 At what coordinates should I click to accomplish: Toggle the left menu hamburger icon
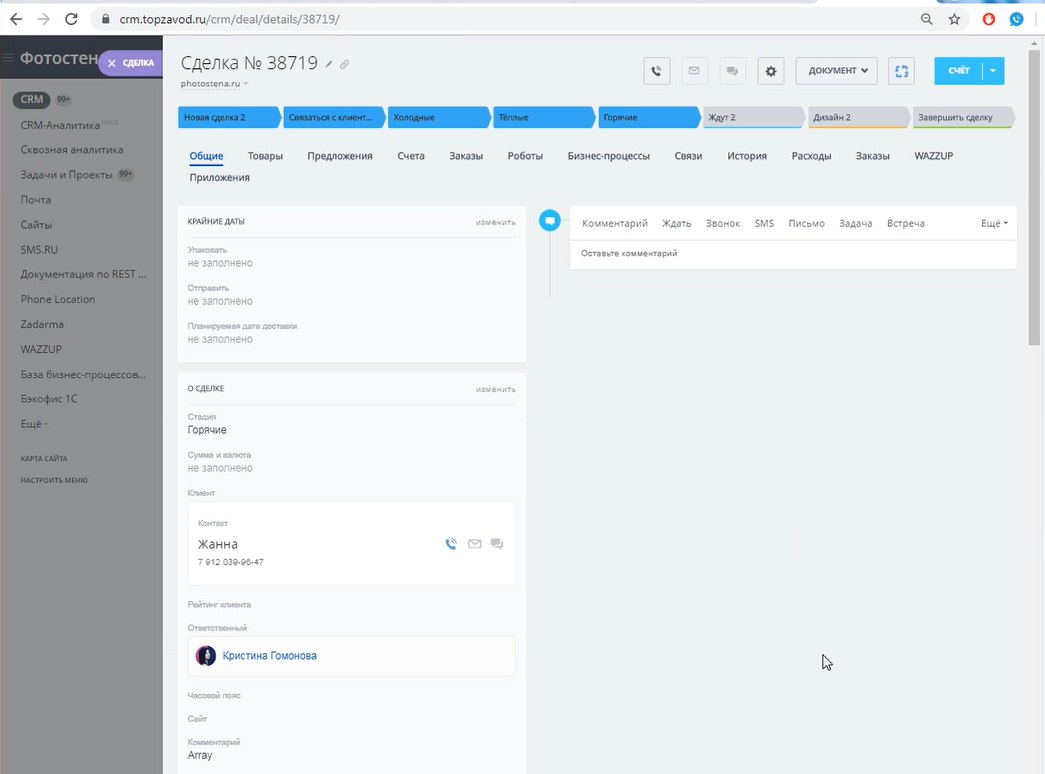[8, 58]
